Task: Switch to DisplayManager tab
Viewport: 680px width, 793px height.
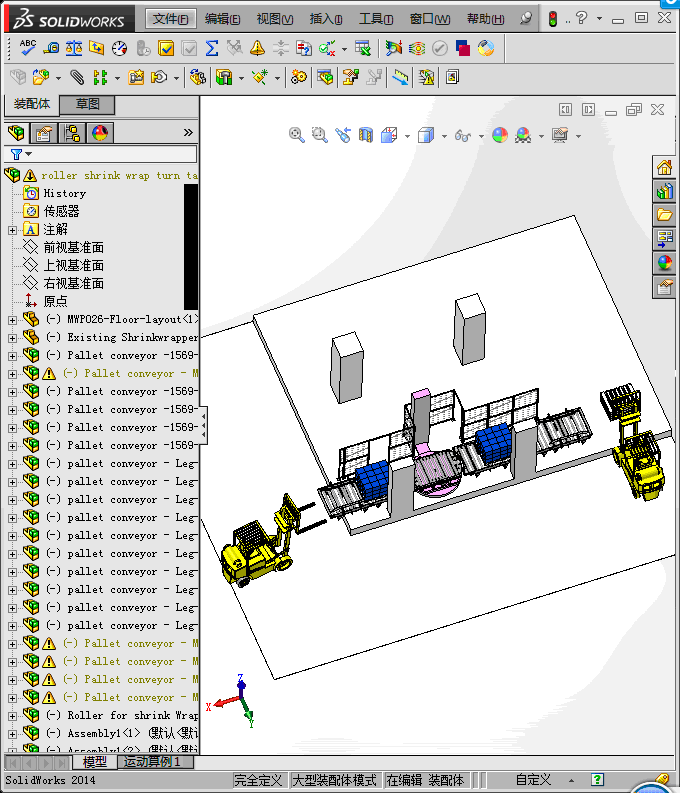Action: [x=100, y=133]
